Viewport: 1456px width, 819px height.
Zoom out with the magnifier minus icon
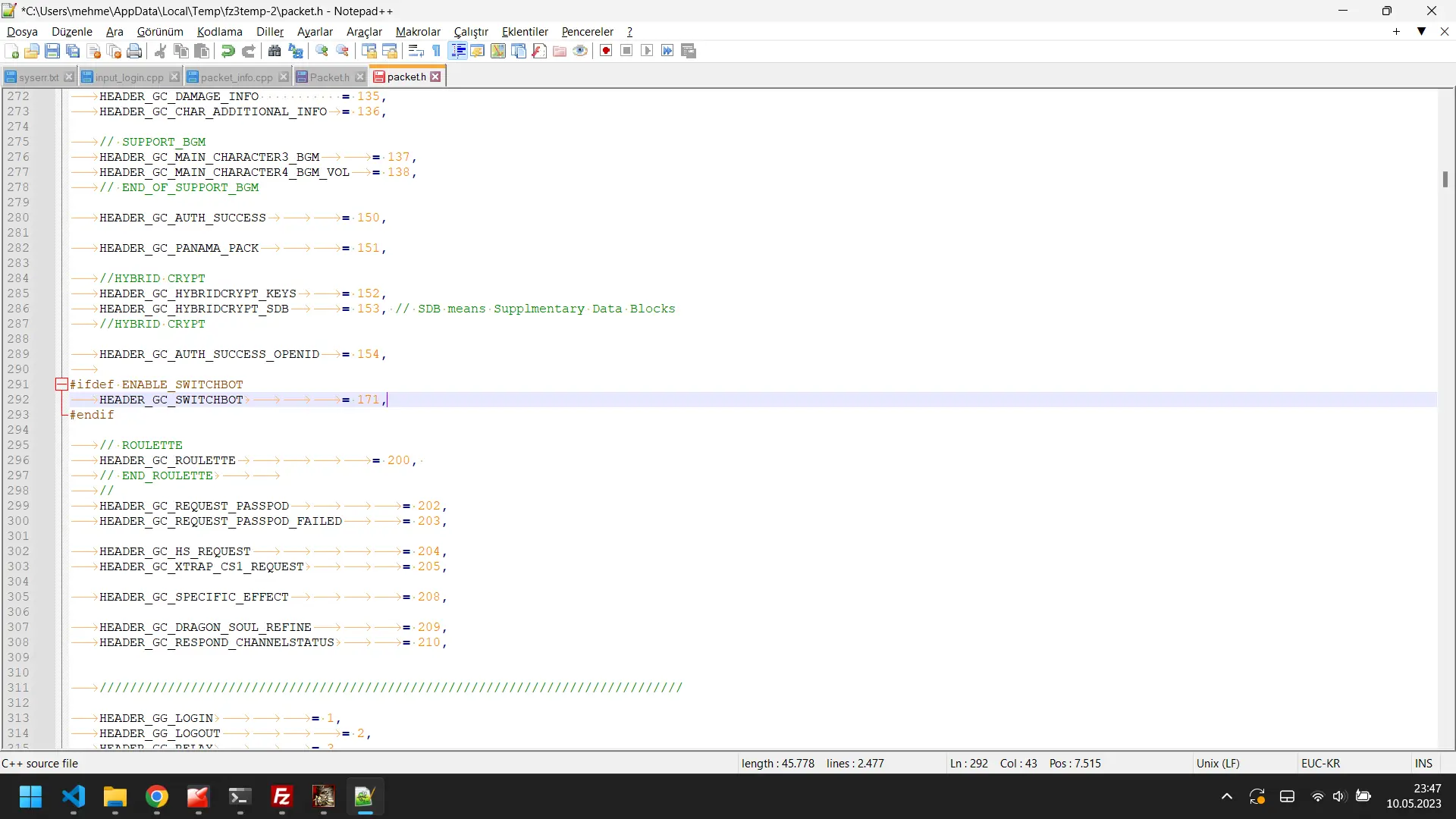(x=343, y=51)
